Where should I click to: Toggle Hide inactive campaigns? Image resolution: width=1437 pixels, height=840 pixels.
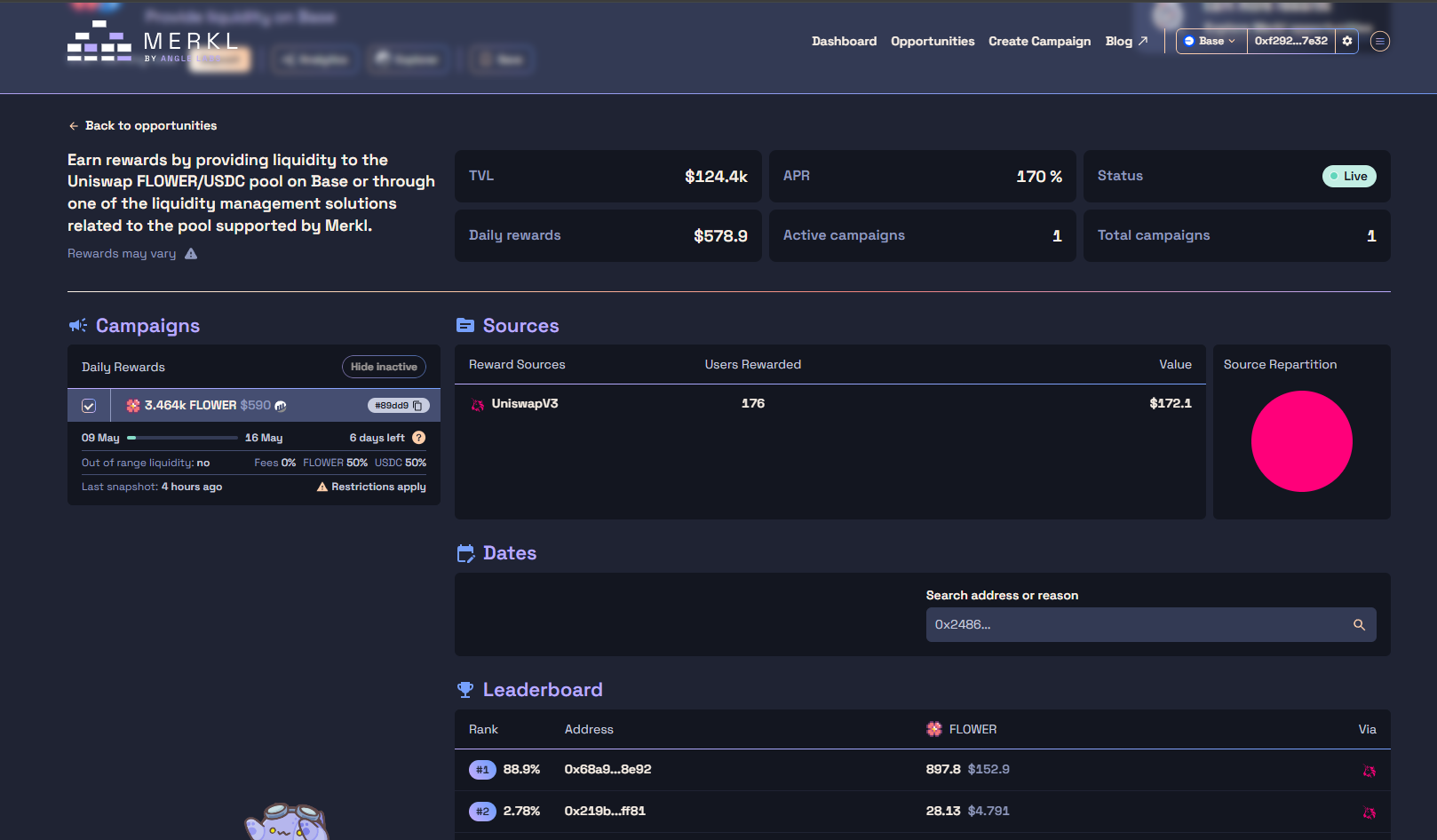click(x=384, y=367)
